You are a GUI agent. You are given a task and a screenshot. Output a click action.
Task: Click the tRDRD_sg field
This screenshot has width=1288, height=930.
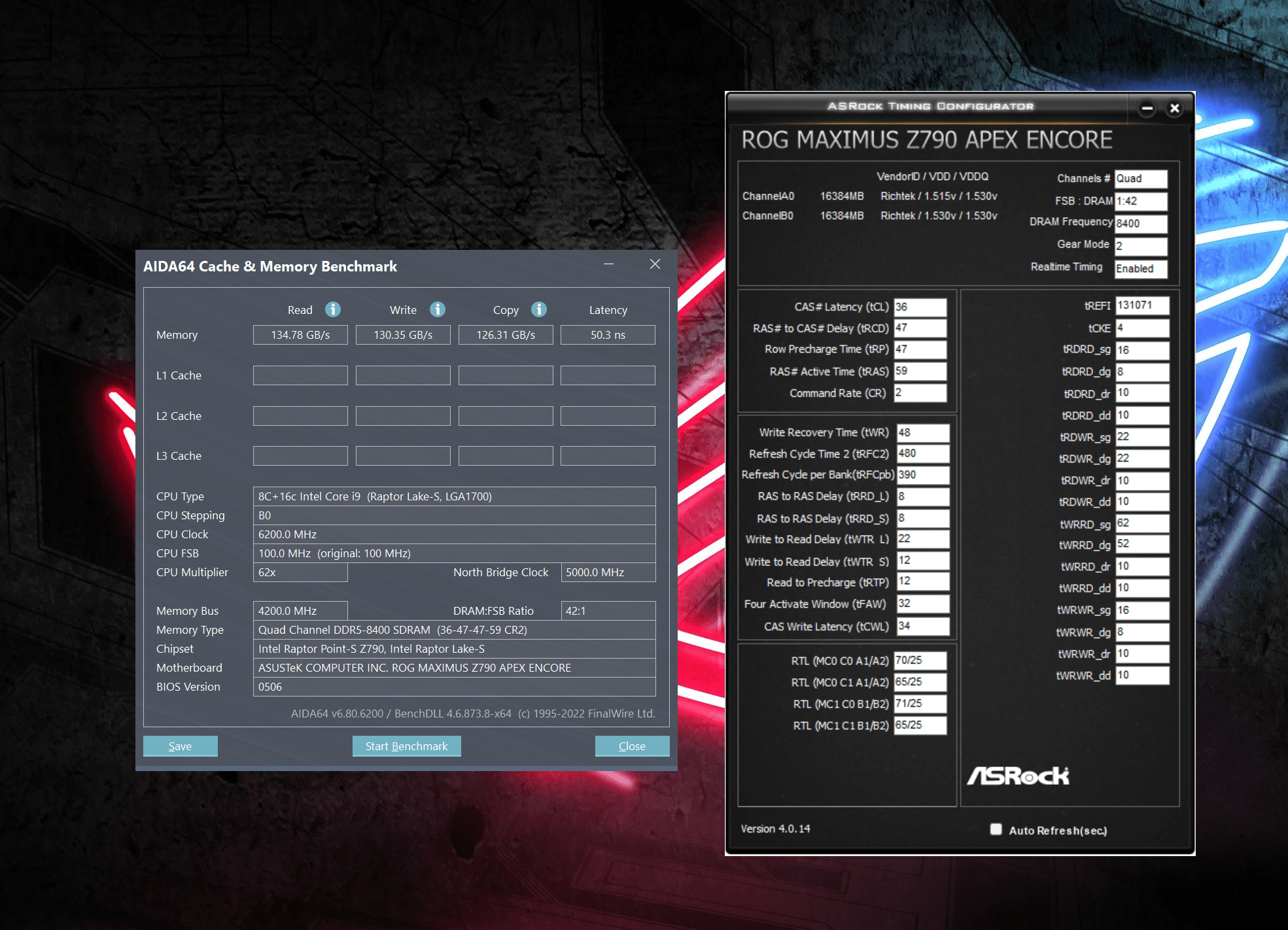[1142, 350]
